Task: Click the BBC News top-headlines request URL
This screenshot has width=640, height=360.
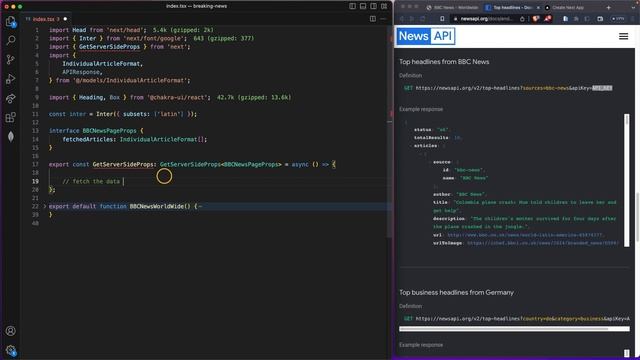Action: [513, 88]
